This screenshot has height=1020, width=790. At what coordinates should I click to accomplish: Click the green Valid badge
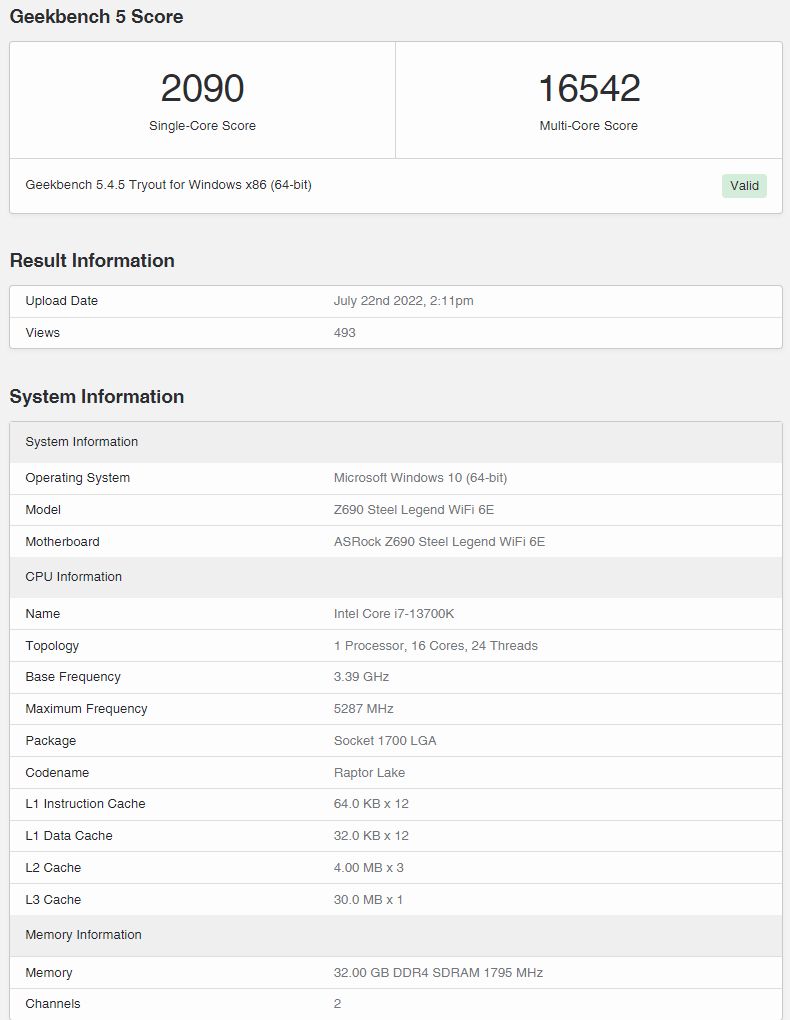tap(744, 185)
